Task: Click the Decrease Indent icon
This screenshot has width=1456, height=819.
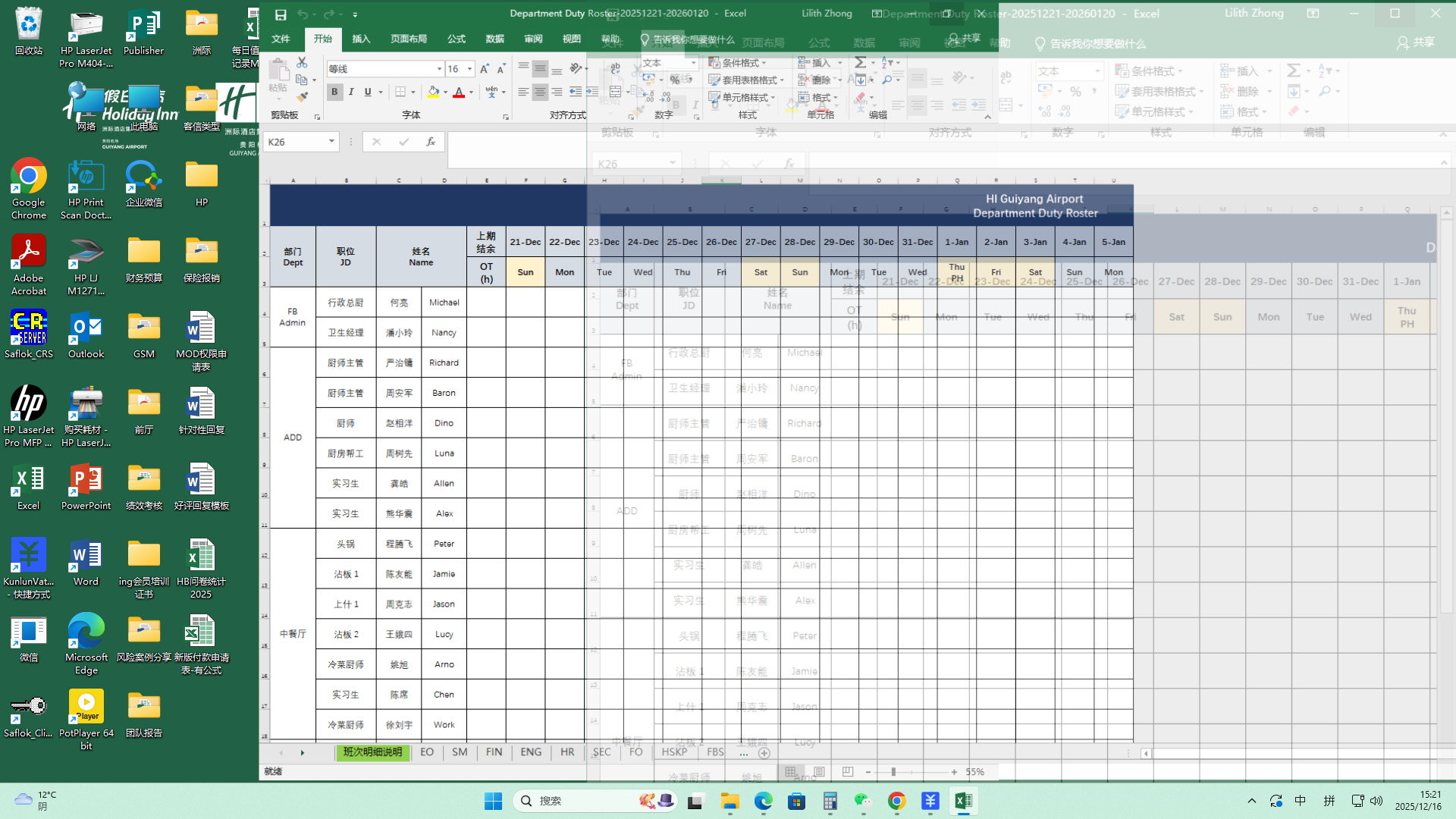Action: click(576, 92)
